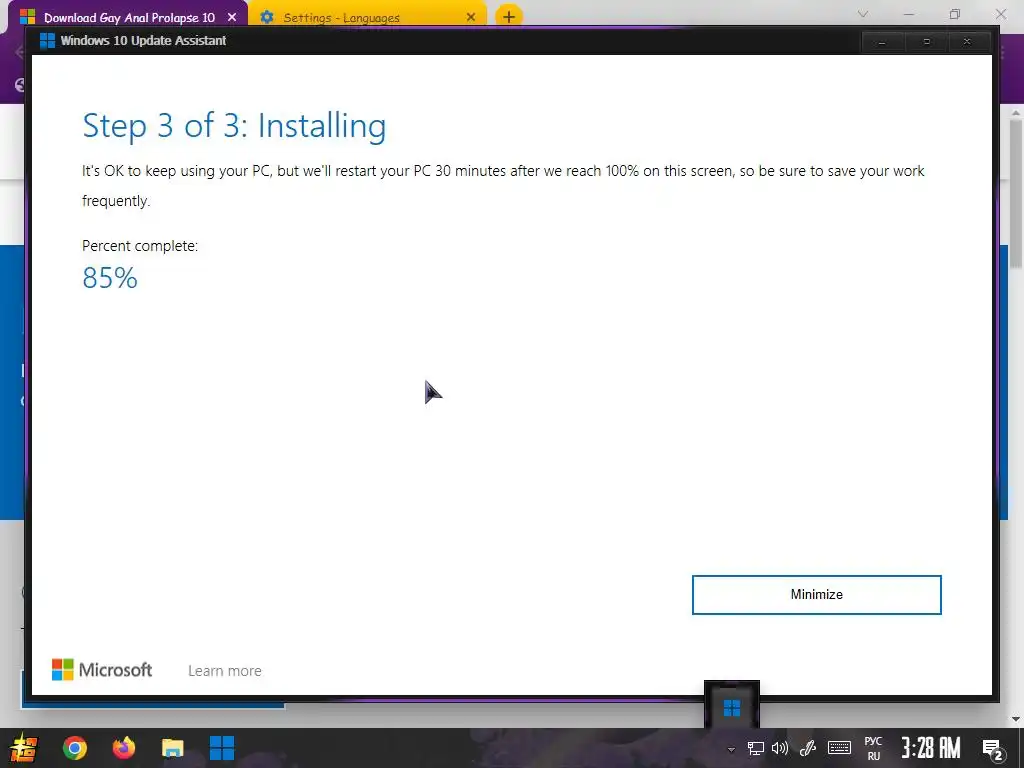
Task: Open the clock showing 3:28 AM
Action: [x=931, y=748]
